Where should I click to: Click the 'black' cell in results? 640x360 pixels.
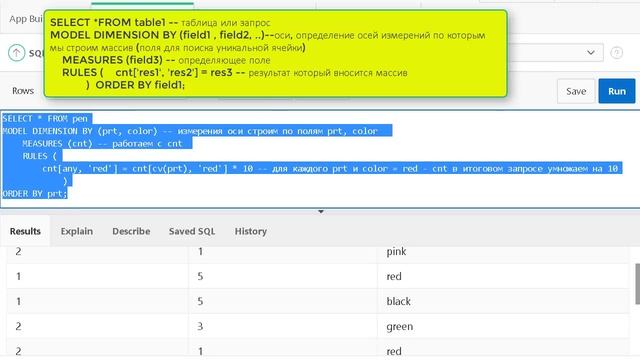(398, 301)
